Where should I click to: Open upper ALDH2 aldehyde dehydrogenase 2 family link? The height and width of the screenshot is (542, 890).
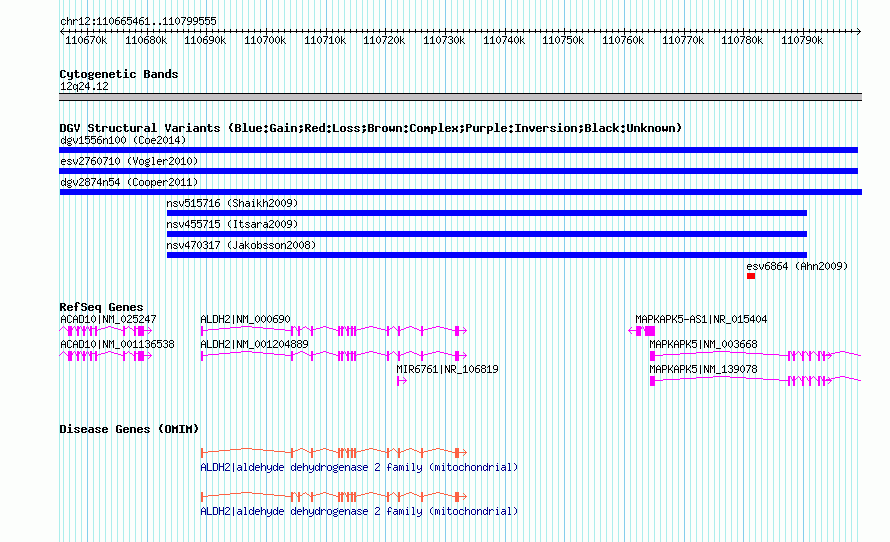tap(359, 468)
